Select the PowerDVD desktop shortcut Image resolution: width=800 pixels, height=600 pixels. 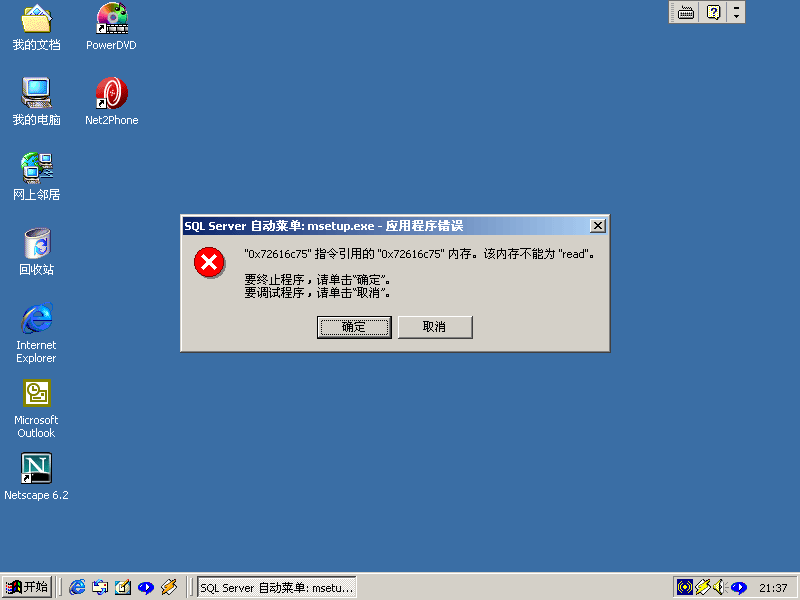112,28
